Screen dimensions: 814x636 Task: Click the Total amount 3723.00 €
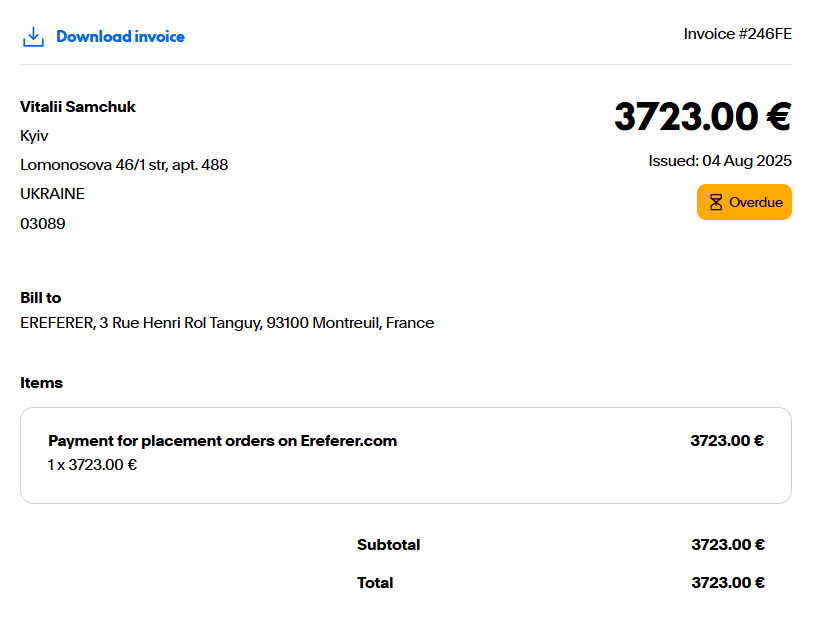point(728,583)
